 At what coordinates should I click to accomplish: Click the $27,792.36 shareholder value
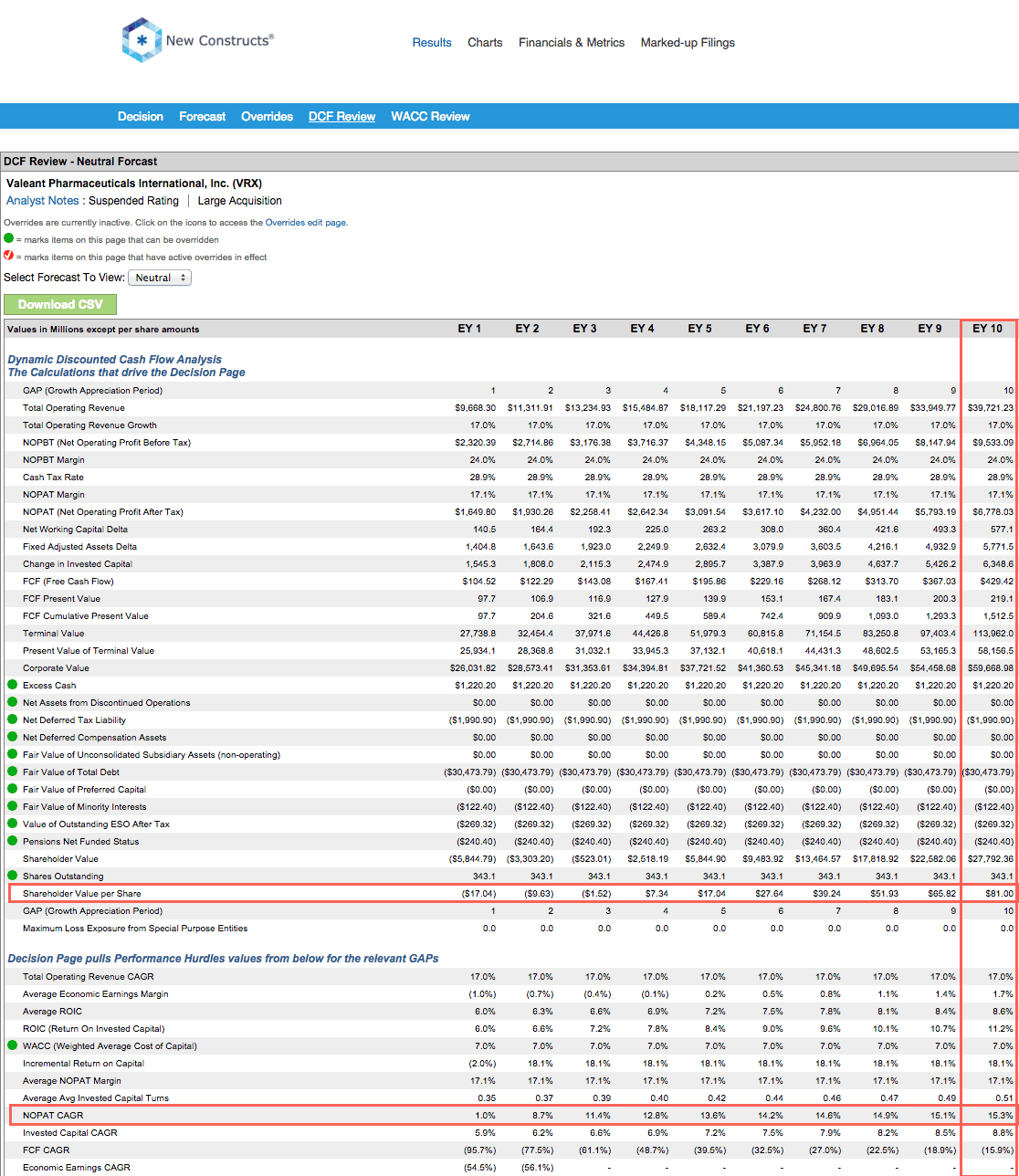[991, 858]
